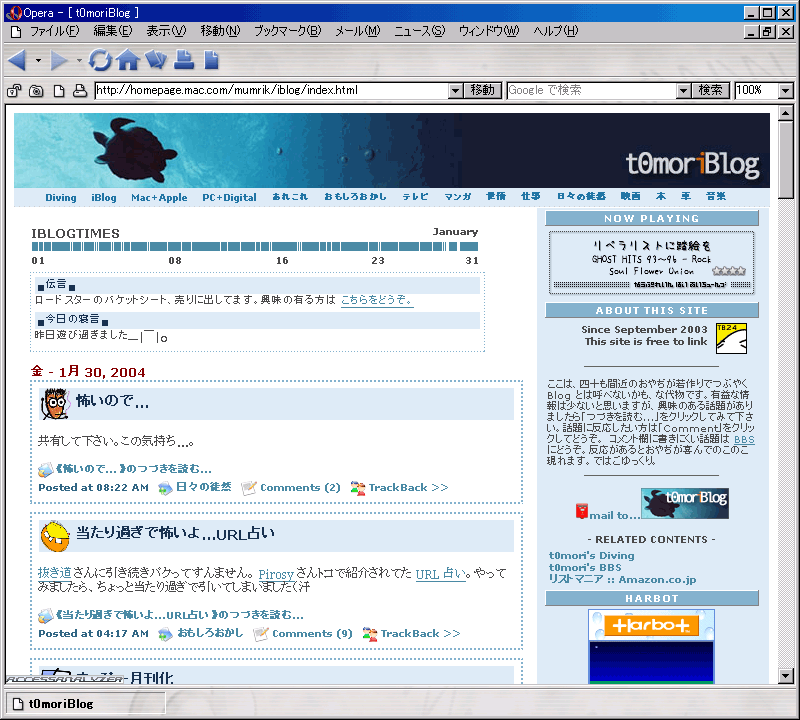Follow the こちらをどうぞ link
This screenshot has width=800, height=720.
tap(377, 300)
